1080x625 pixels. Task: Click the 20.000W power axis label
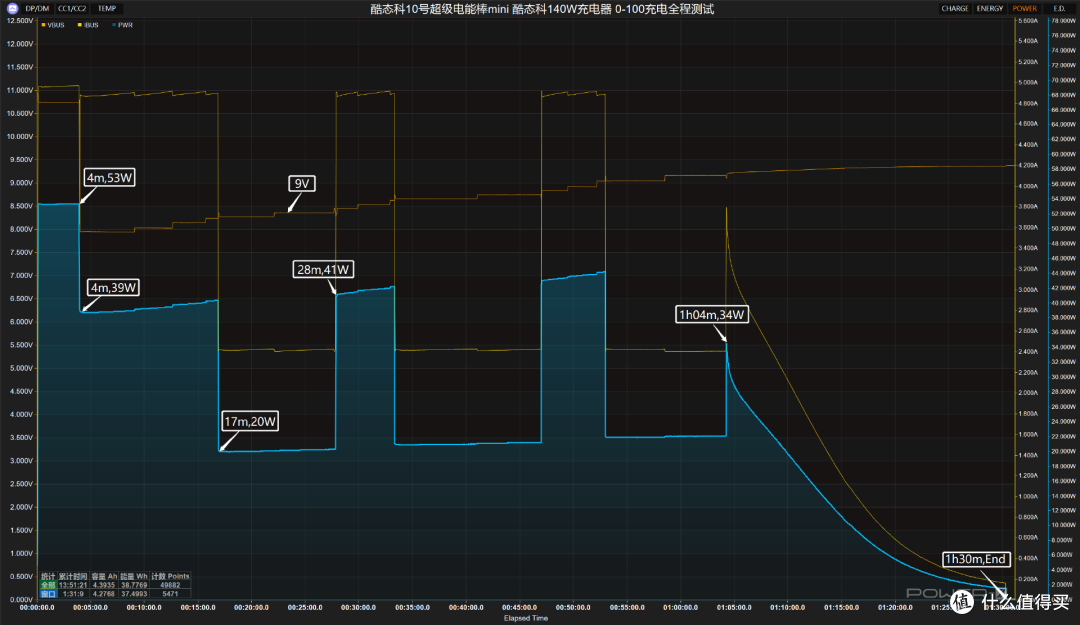click(1062, 451)
